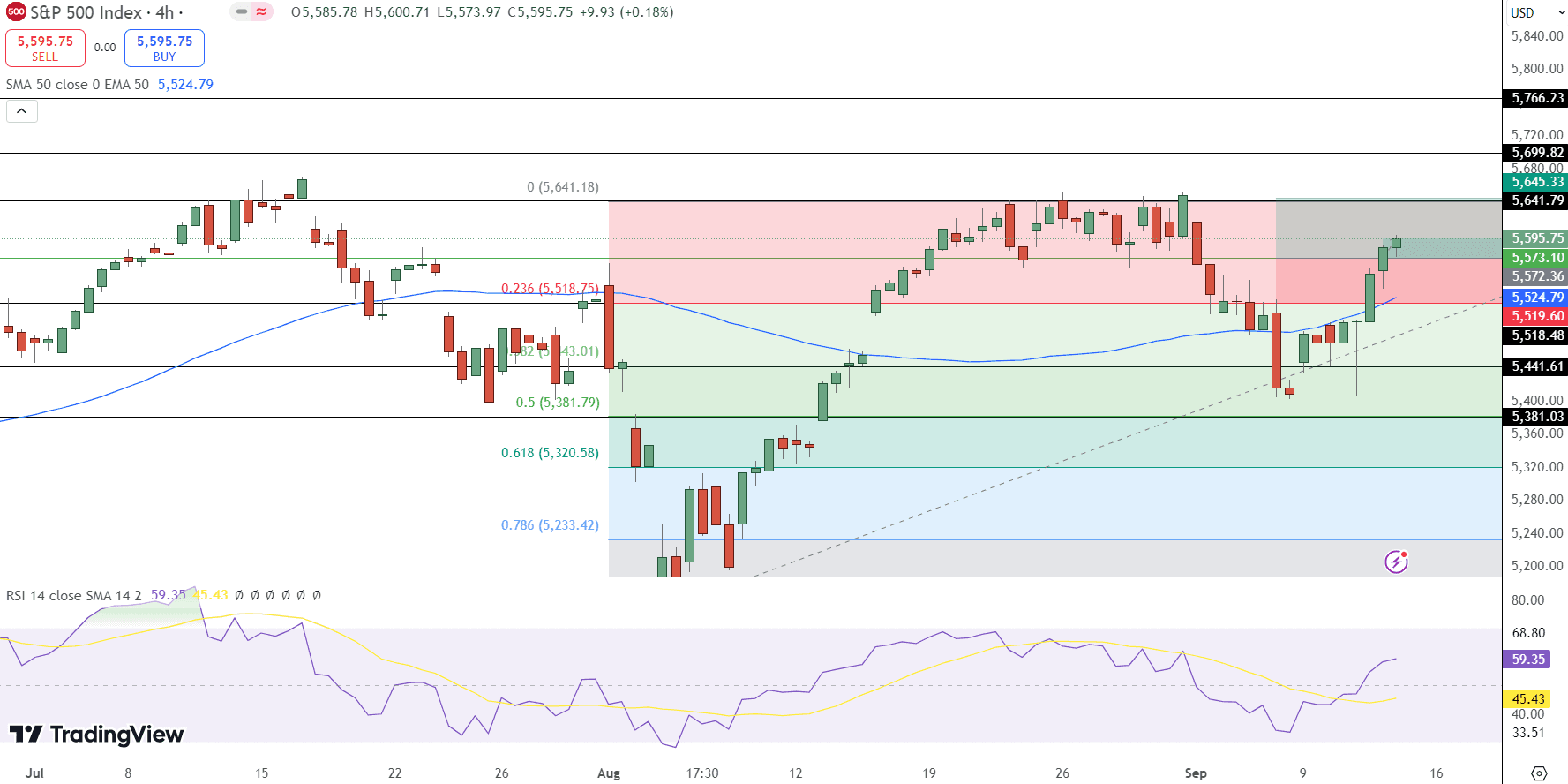Image resolution: width=1568 pixels, height=784 pixels.
Task: Click the Sep label on time axis
Action: tap(1196, 773)
